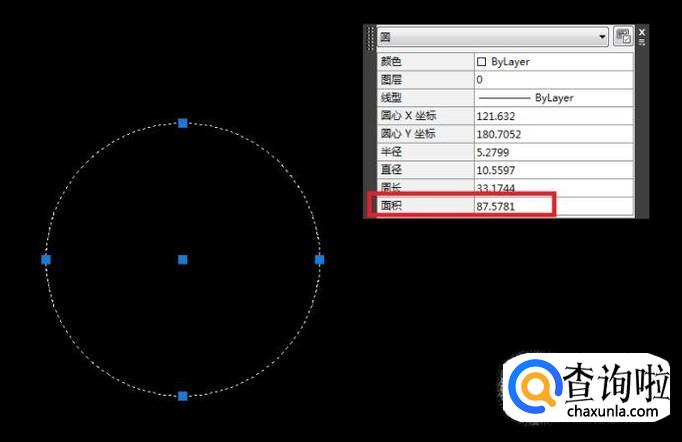Click the 圆心 X 坐标 value 121.632
Screen dimensions: 682x442
(553, 116)
